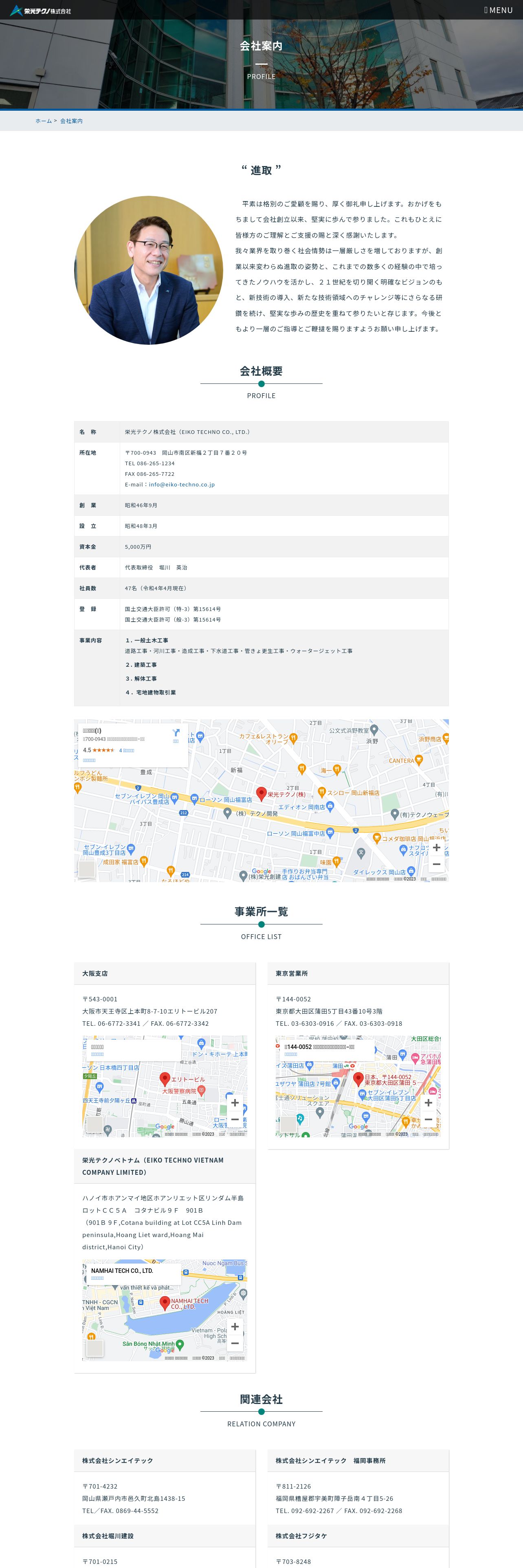Click the 株式会社フジタケ heading
The image size is (523, 1568).
click(x=301, y=1536)
